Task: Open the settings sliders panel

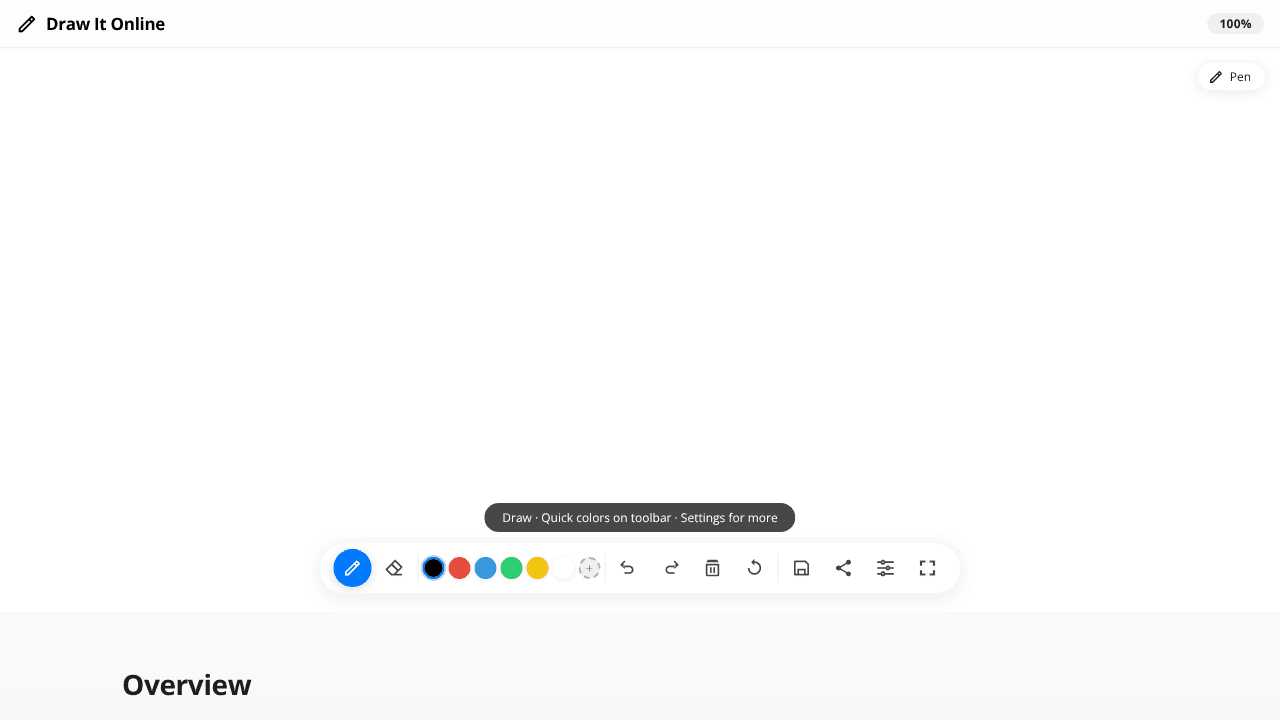Action: pos(885,568)
